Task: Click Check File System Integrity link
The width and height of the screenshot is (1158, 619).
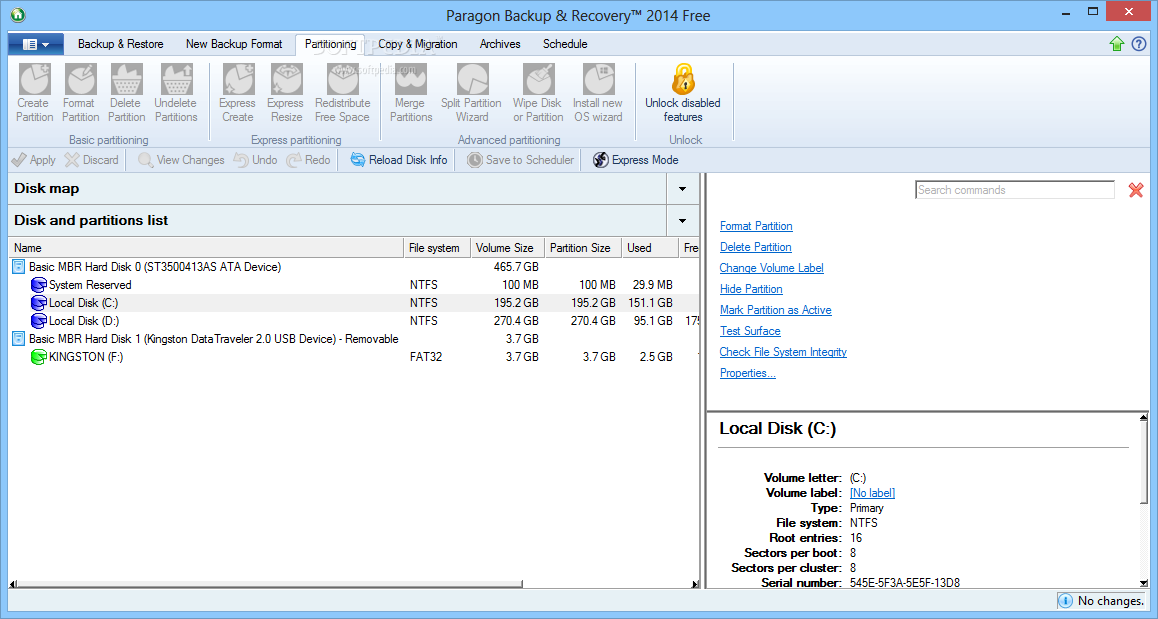Action: 784,352
